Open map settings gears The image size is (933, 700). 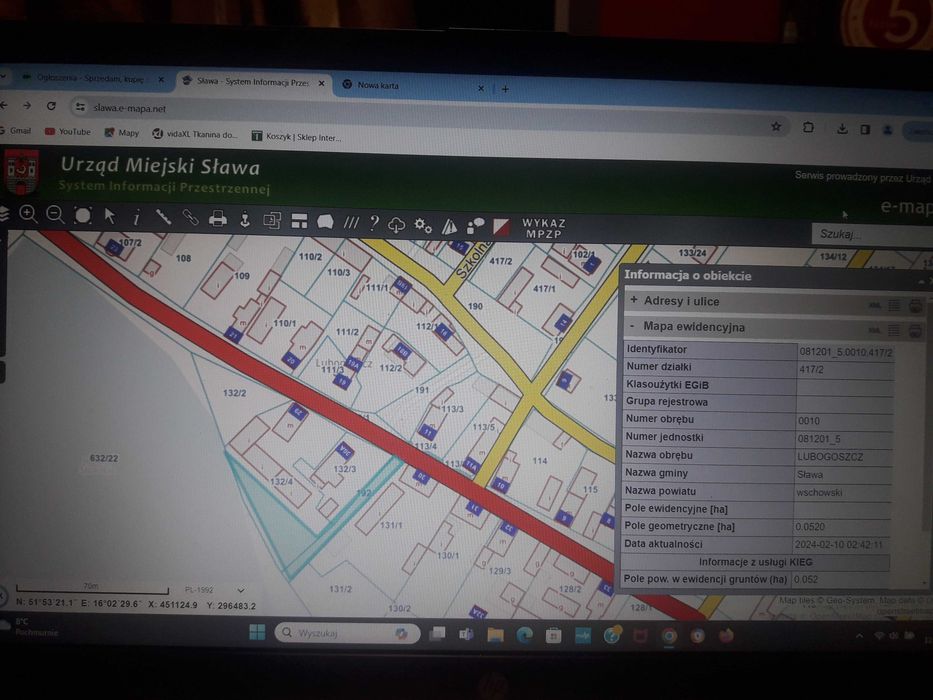click(x=423, y=225)
